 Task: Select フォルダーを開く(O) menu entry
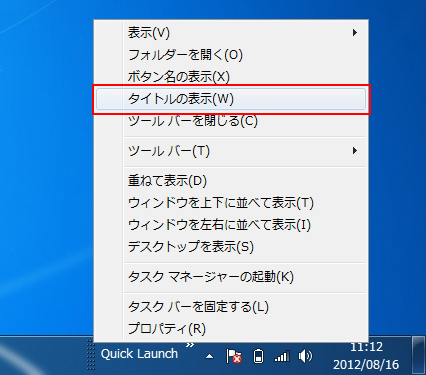[231, 55]
